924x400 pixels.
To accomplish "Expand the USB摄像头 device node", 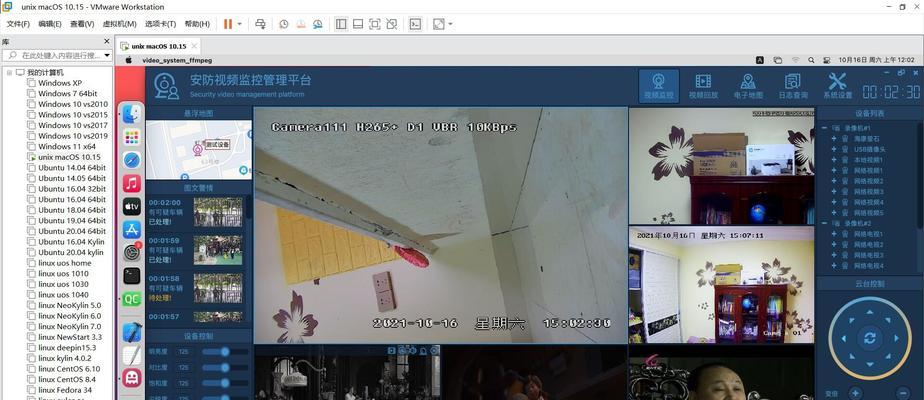I will pyautogui.click(x=834, y=149).
